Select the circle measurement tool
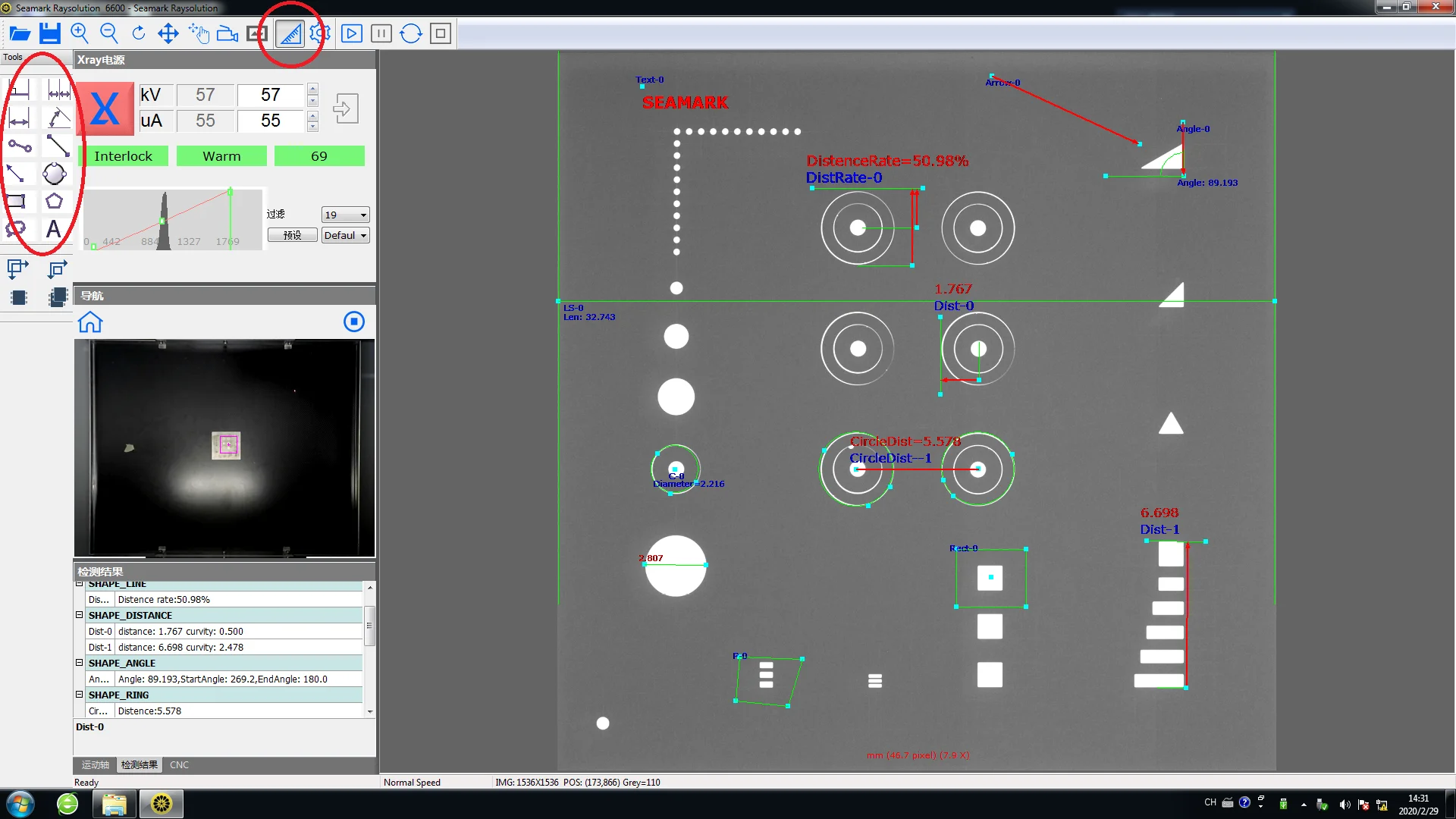 (x=55, y=174)
